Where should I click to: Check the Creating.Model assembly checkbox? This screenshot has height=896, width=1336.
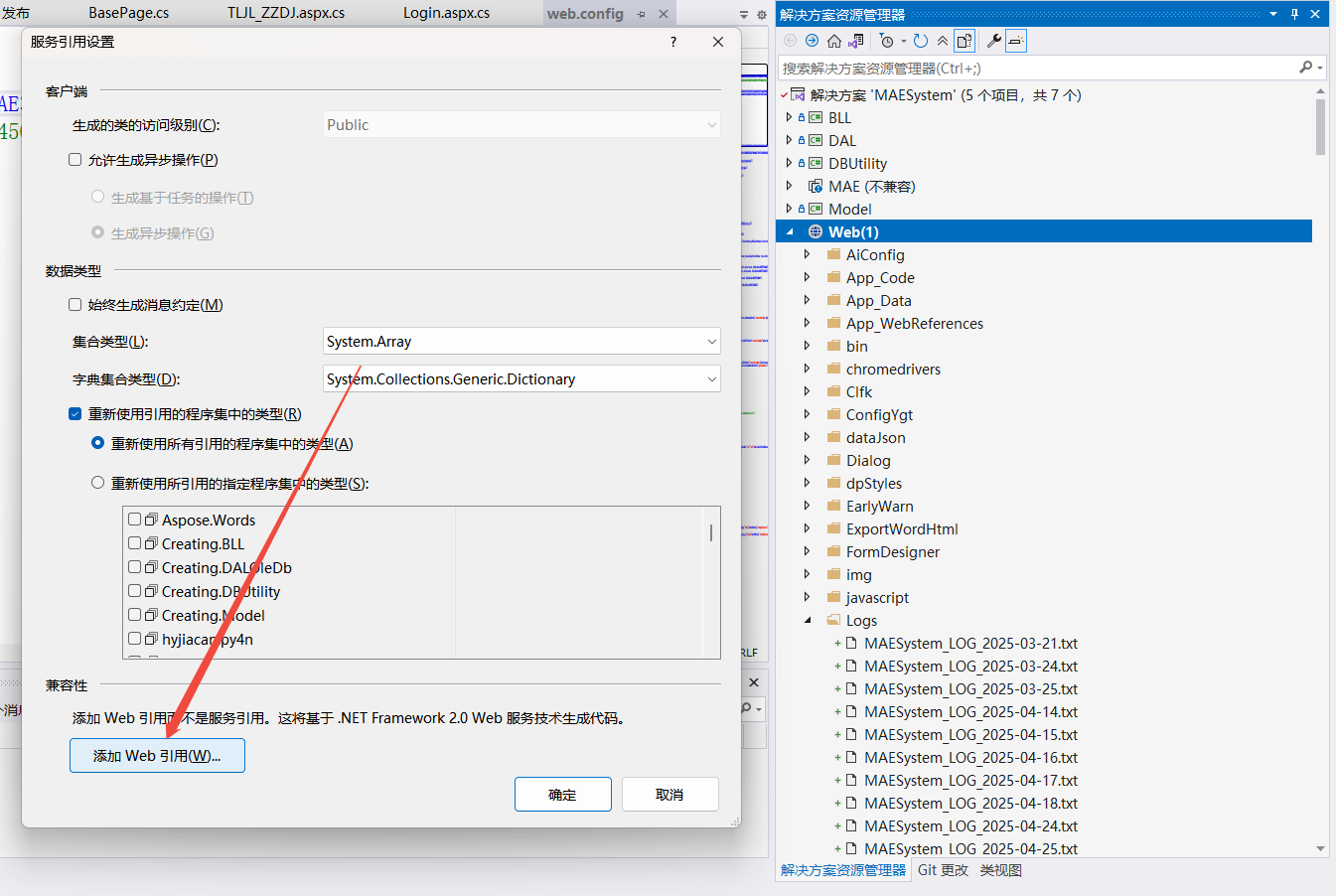(134, 615)
